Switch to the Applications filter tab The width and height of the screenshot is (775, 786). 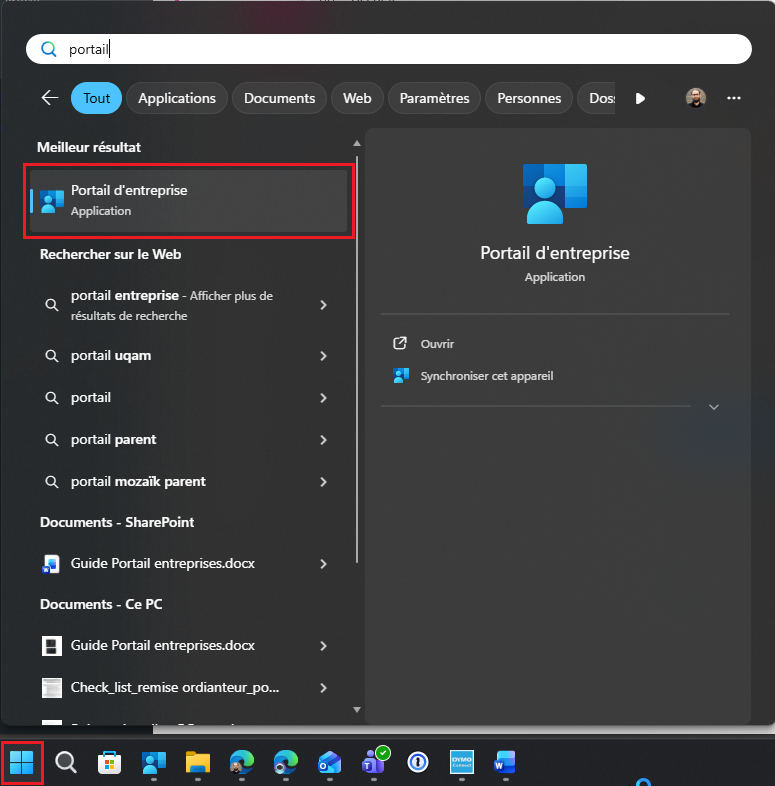pyautogui.click(x=177, y=98)
